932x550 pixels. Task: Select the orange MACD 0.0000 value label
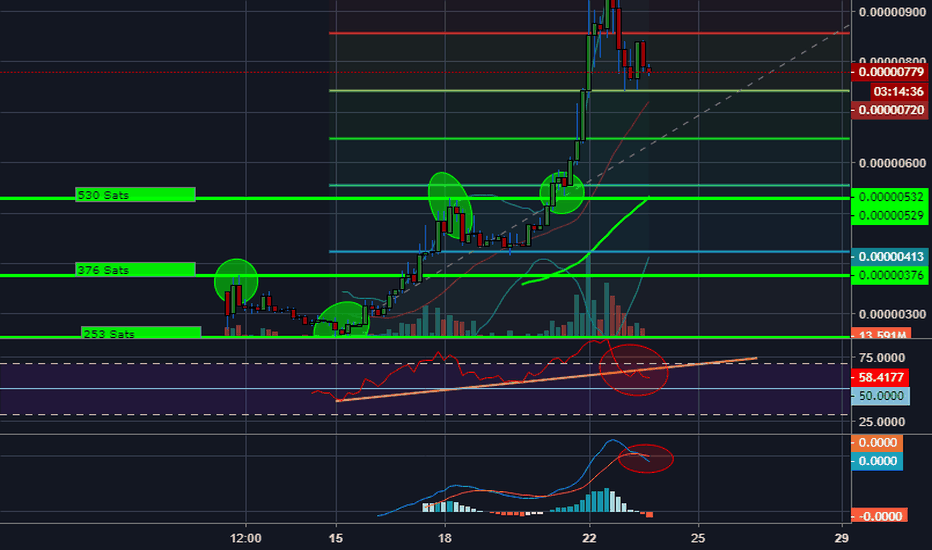(x=877, y=442)
